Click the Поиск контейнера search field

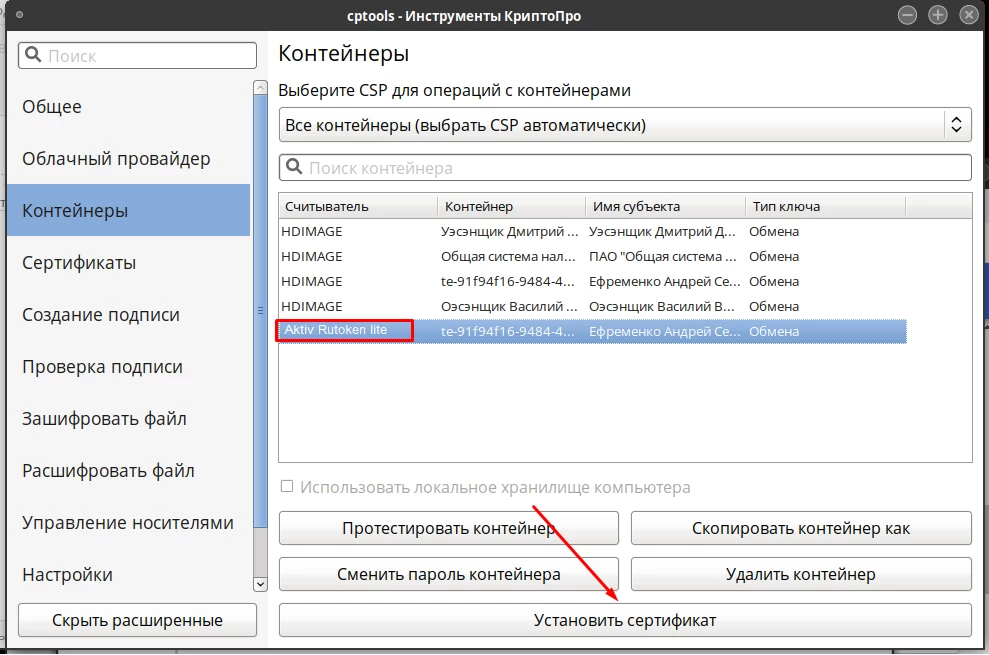coord(625,168)
